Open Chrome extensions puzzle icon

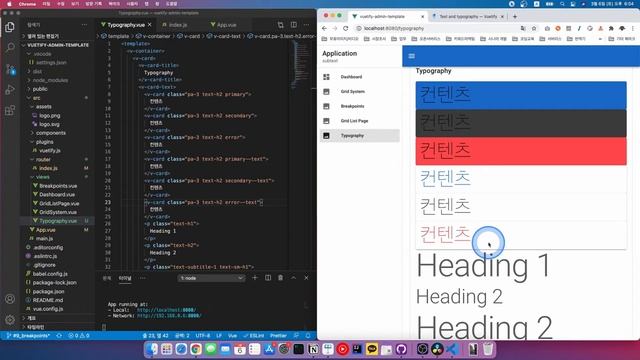pyautogui.click(x=611, y=28)
